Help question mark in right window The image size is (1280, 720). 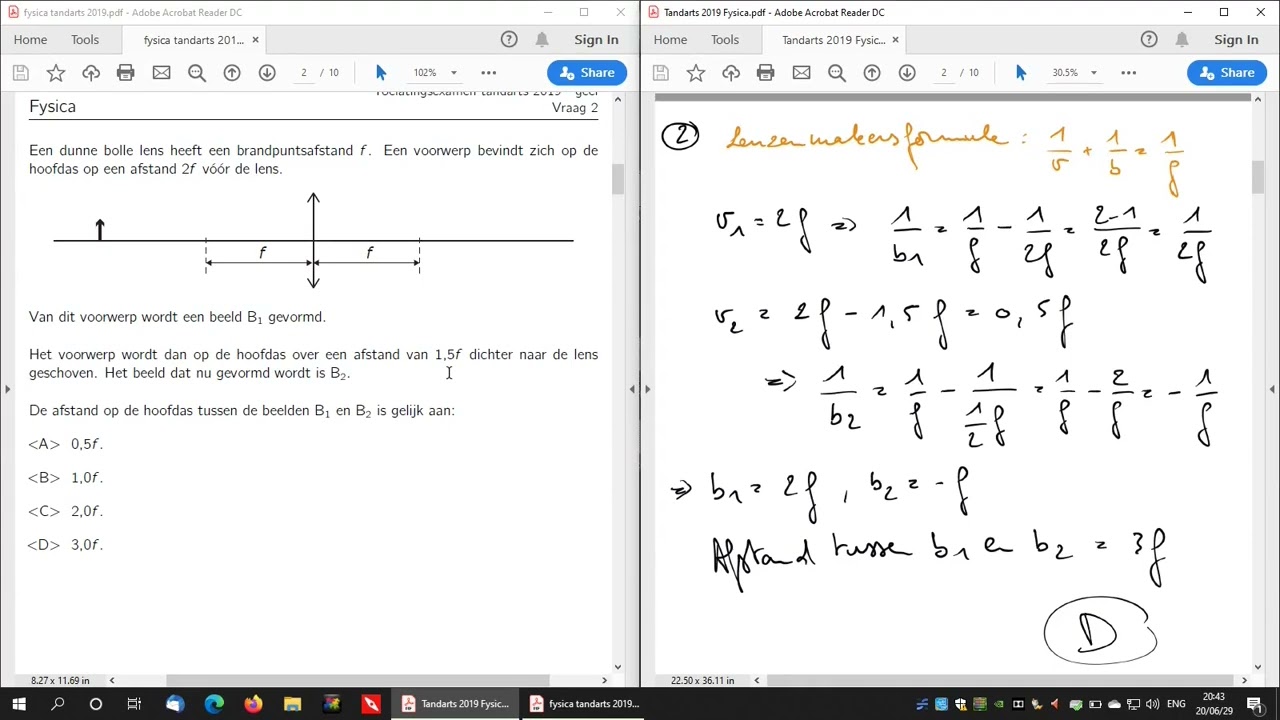[1149, 40]
